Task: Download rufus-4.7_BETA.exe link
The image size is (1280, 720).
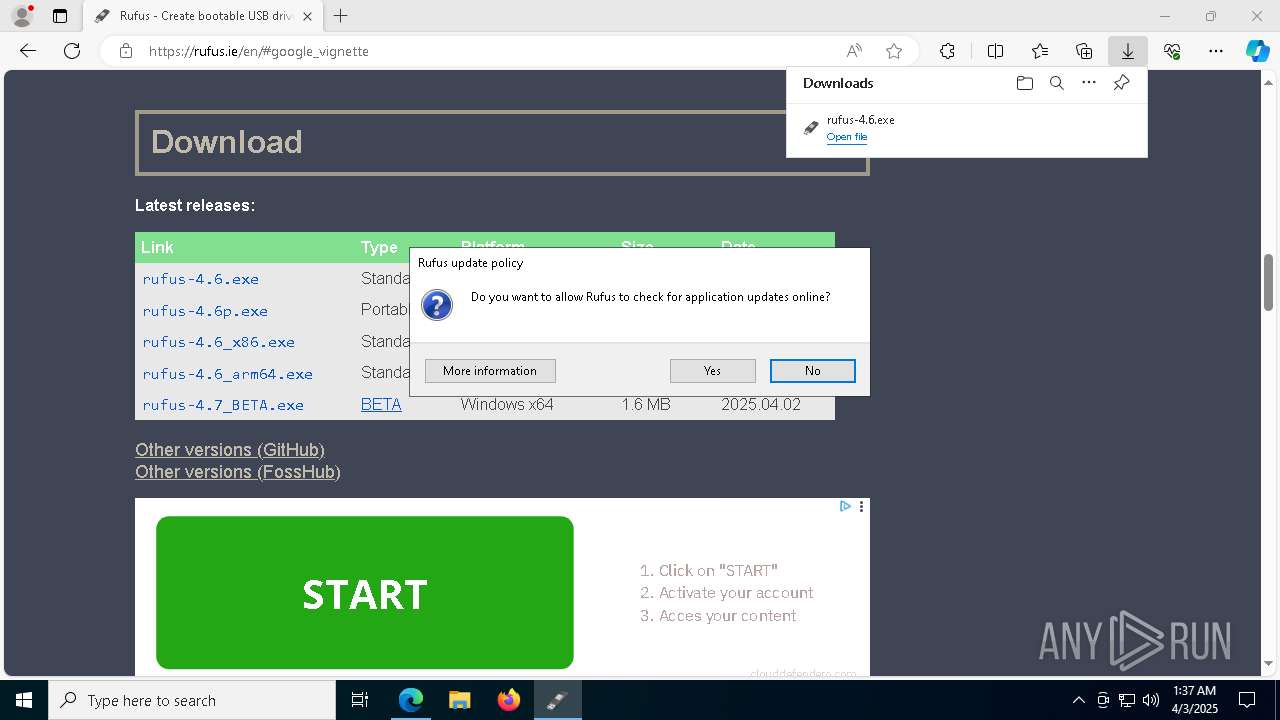Action: (223, 405)
